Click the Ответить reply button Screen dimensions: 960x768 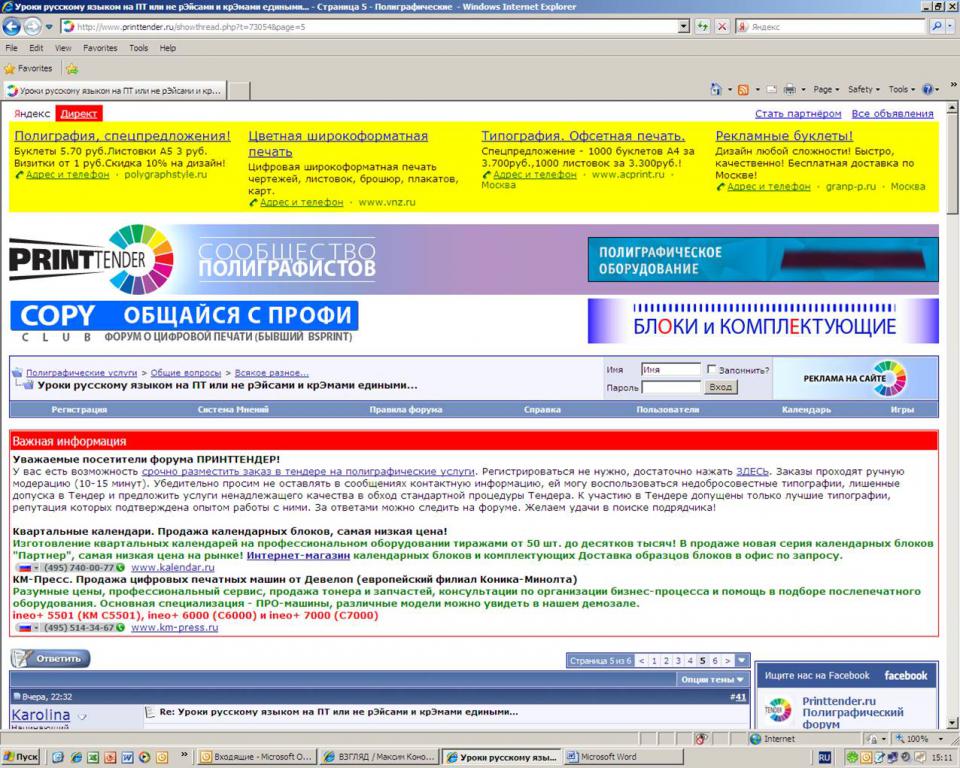(x=51, y=659)
